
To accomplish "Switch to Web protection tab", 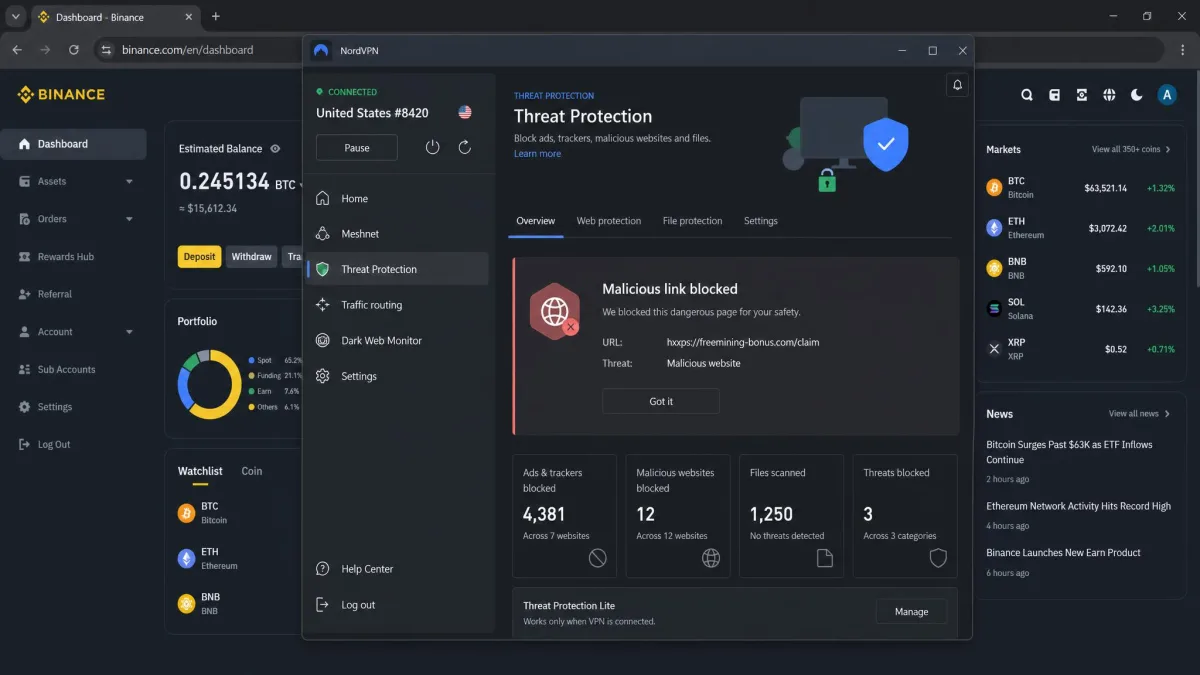I will pyautogui.click(x=609, y=221).
